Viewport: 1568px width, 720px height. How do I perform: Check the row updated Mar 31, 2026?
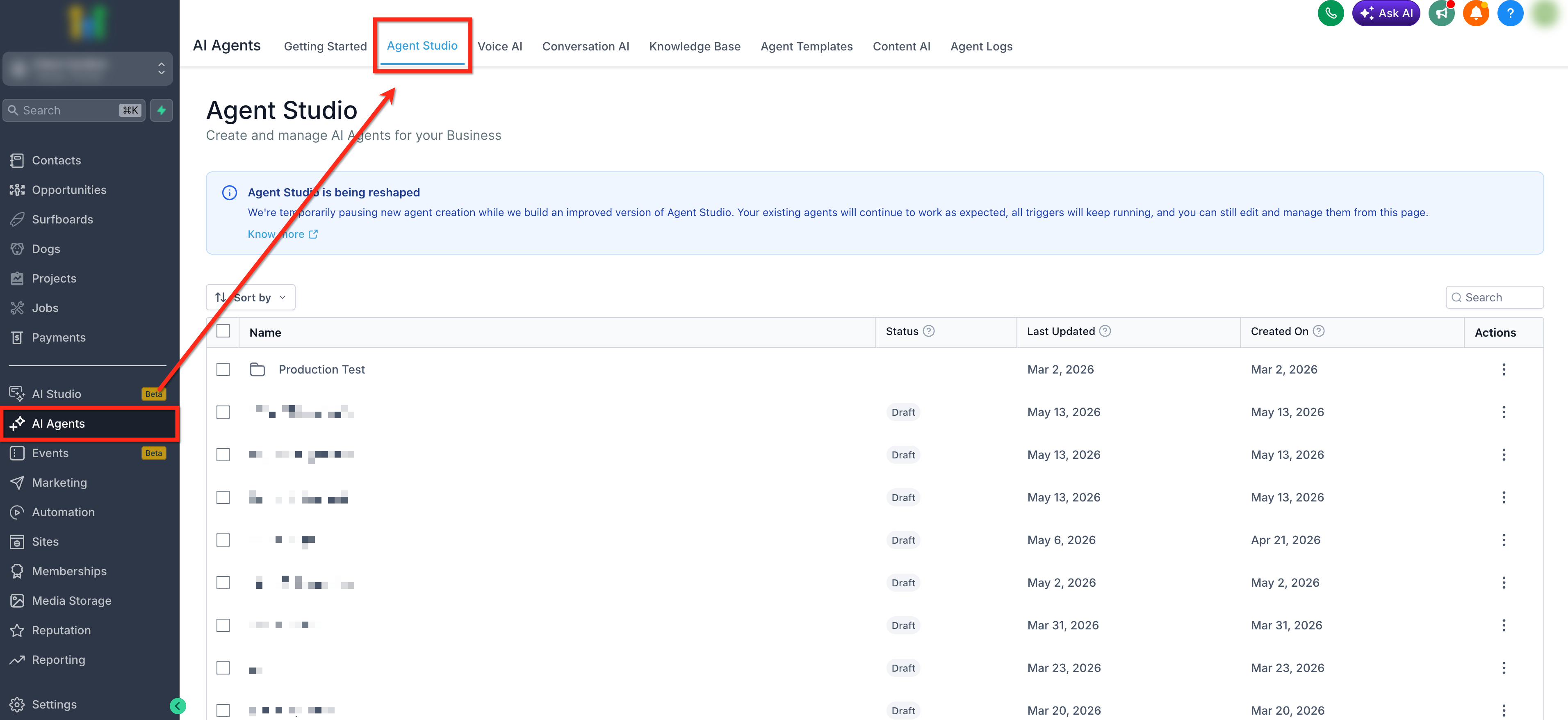pos(223,626)
